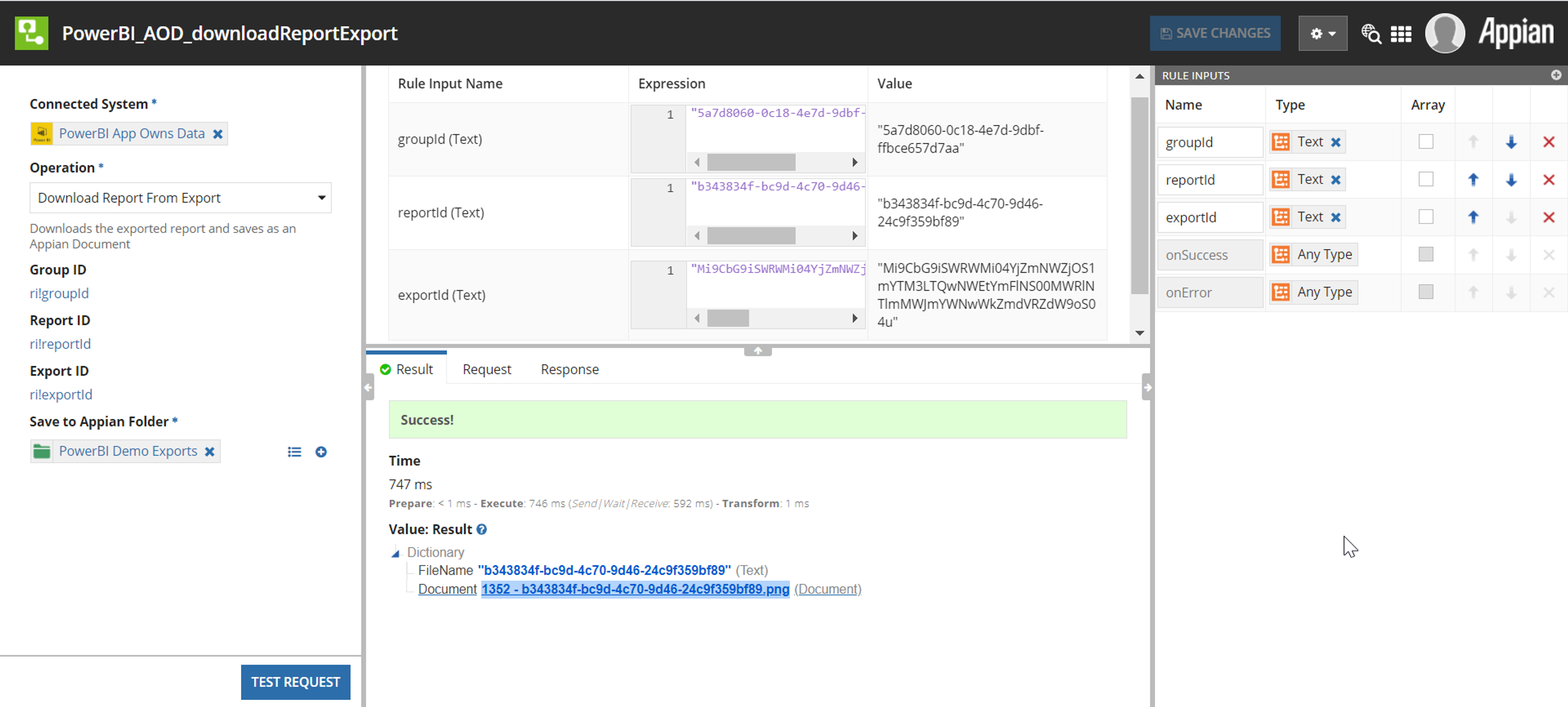Click the ri!groupId expression
The width and height of the screenshot is (1568, 707).
point(59,293)
